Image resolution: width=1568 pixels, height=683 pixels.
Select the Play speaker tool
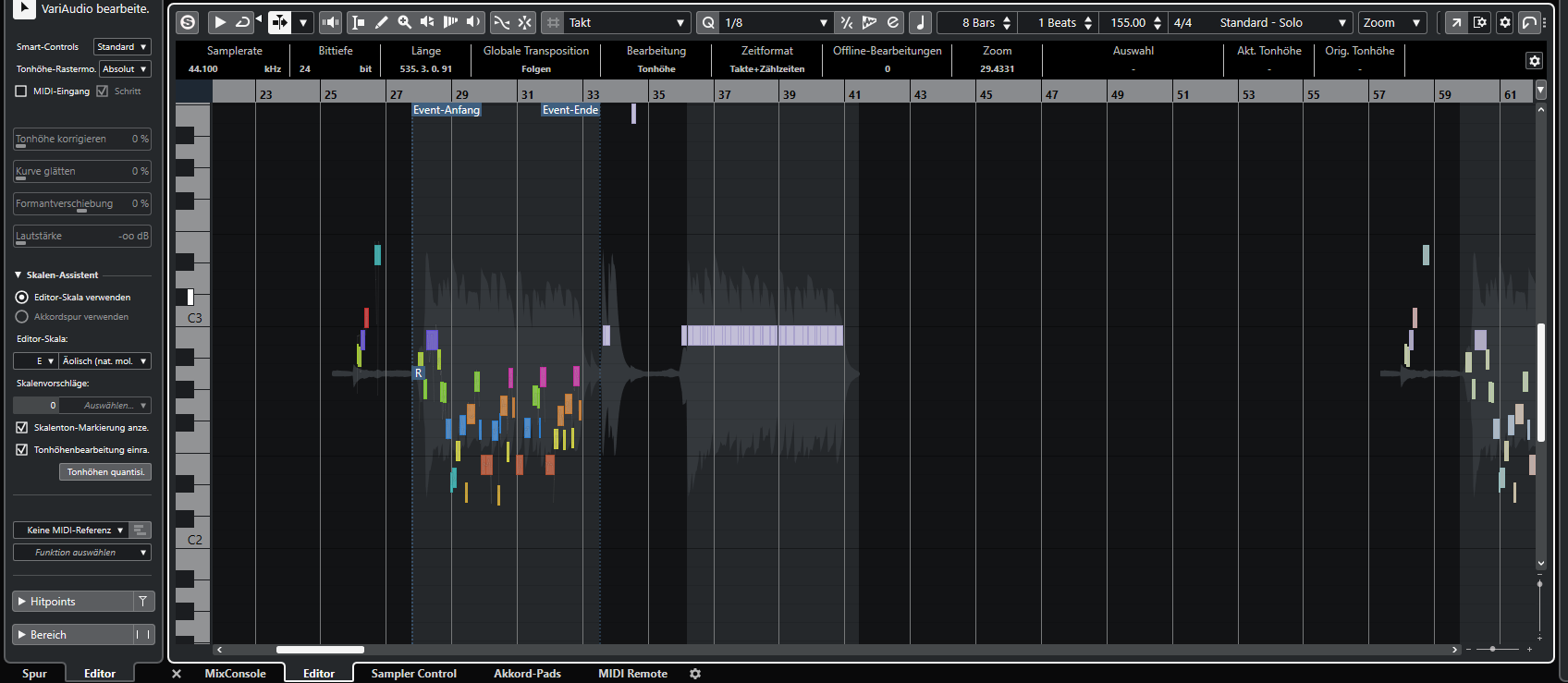point(473,22)
